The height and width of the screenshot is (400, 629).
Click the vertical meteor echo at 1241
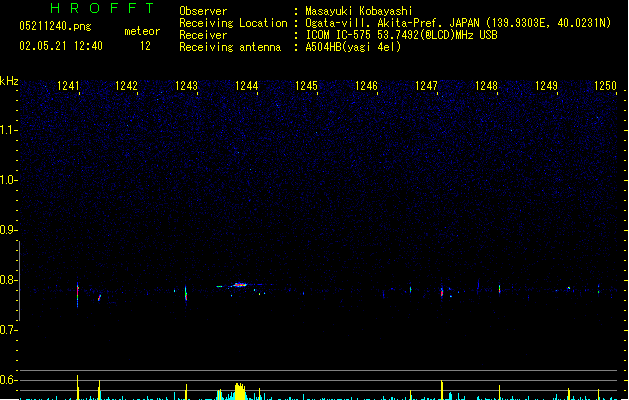coord(78,294)
